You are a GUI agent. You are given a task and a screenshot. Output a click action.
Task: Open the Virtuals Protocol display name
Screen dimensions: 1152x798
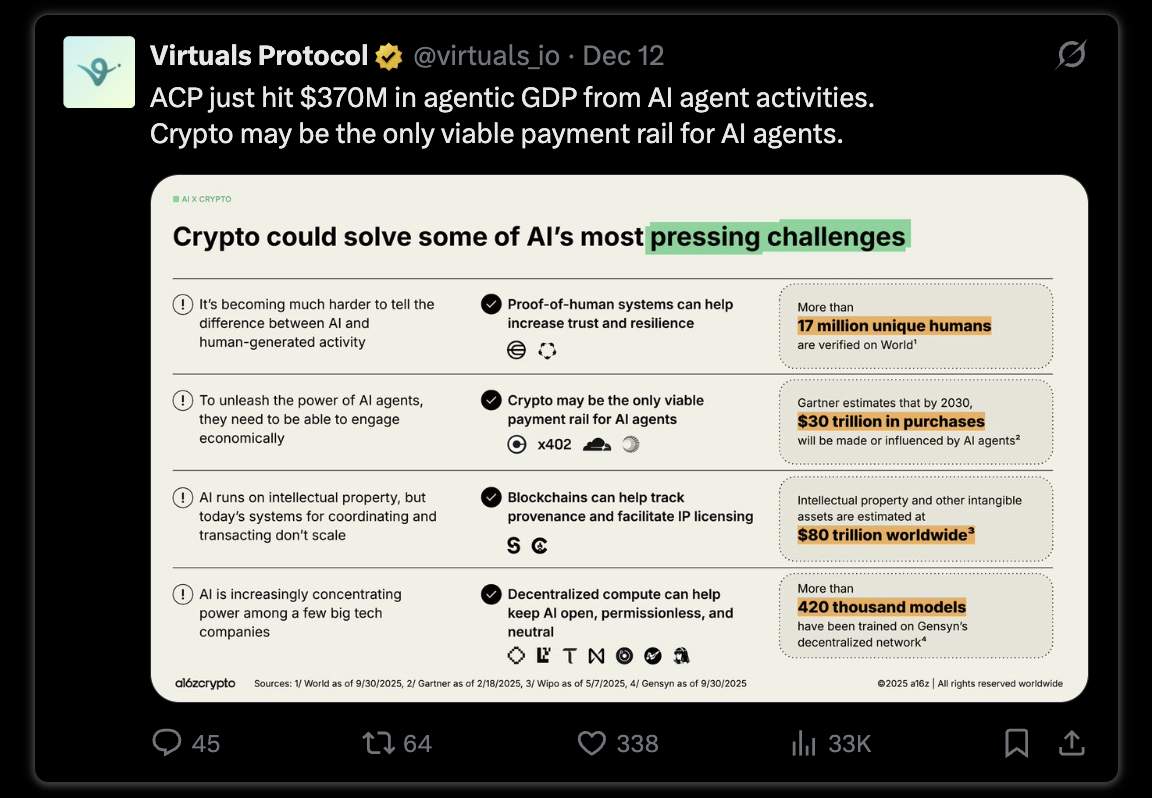[259, 56]
